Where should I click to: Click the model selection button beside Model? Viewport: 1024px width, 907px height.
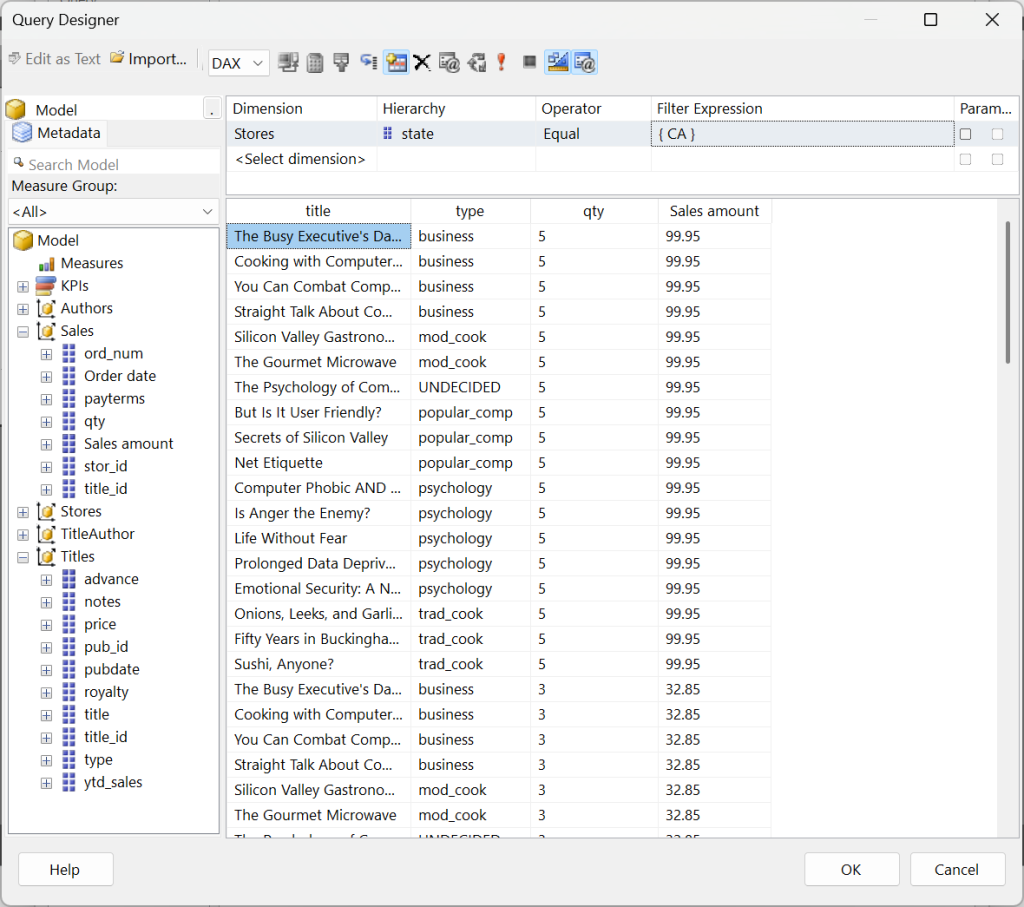(x=211, y=109)
